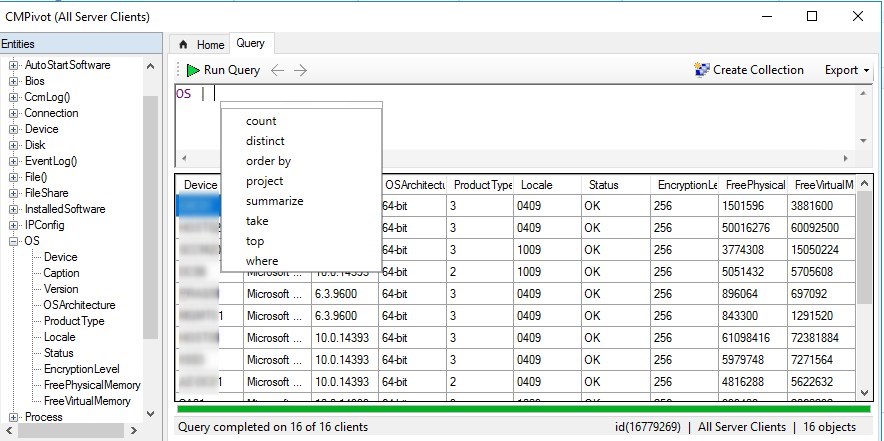Select FreePhysicalMemory under the OS node
Image resolution: width=884 pixels, height=441 pixels.
92,385
